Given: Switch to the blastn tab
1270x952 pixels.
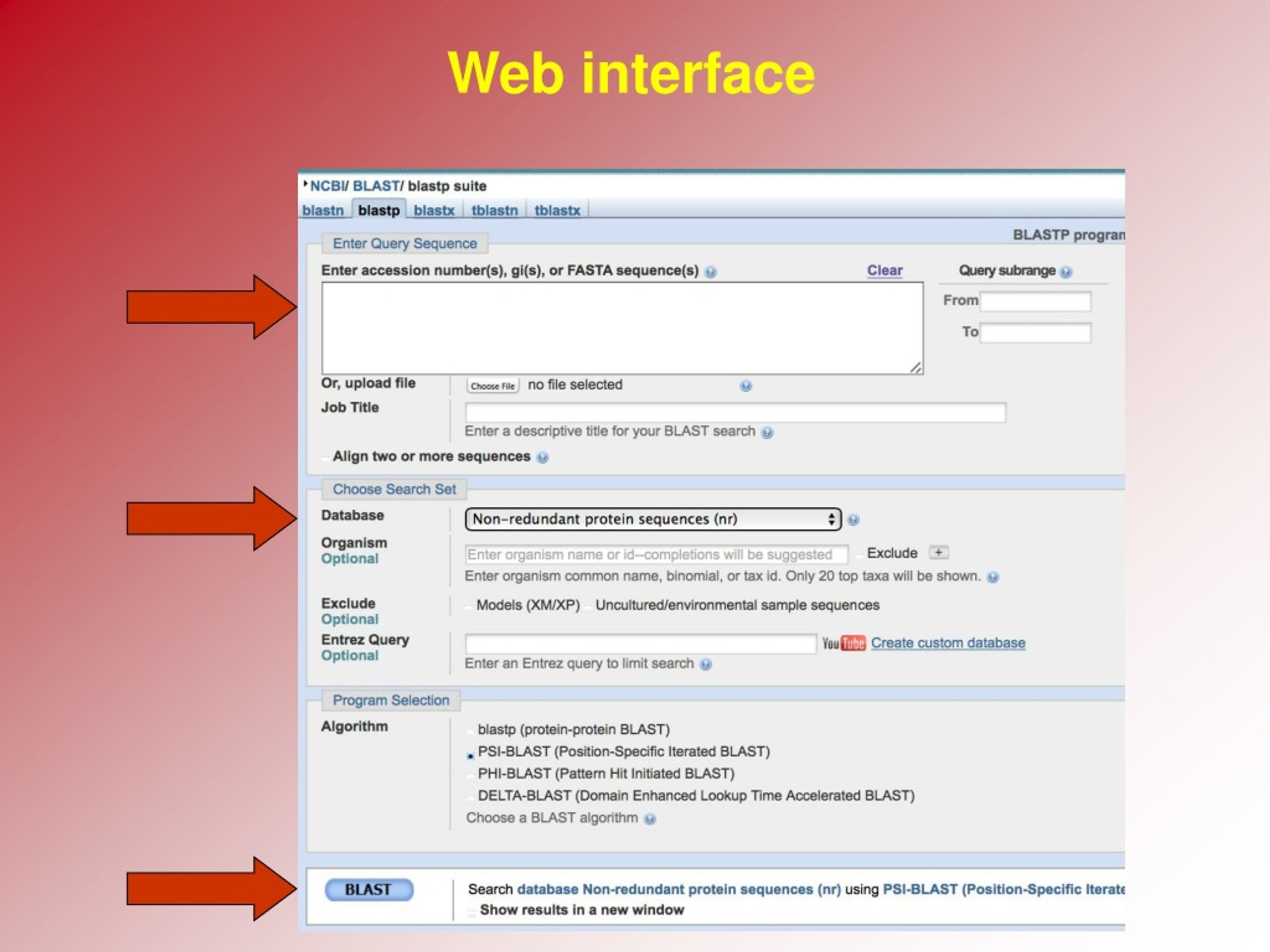Looking at the screenshot, I should pos(322,211).
